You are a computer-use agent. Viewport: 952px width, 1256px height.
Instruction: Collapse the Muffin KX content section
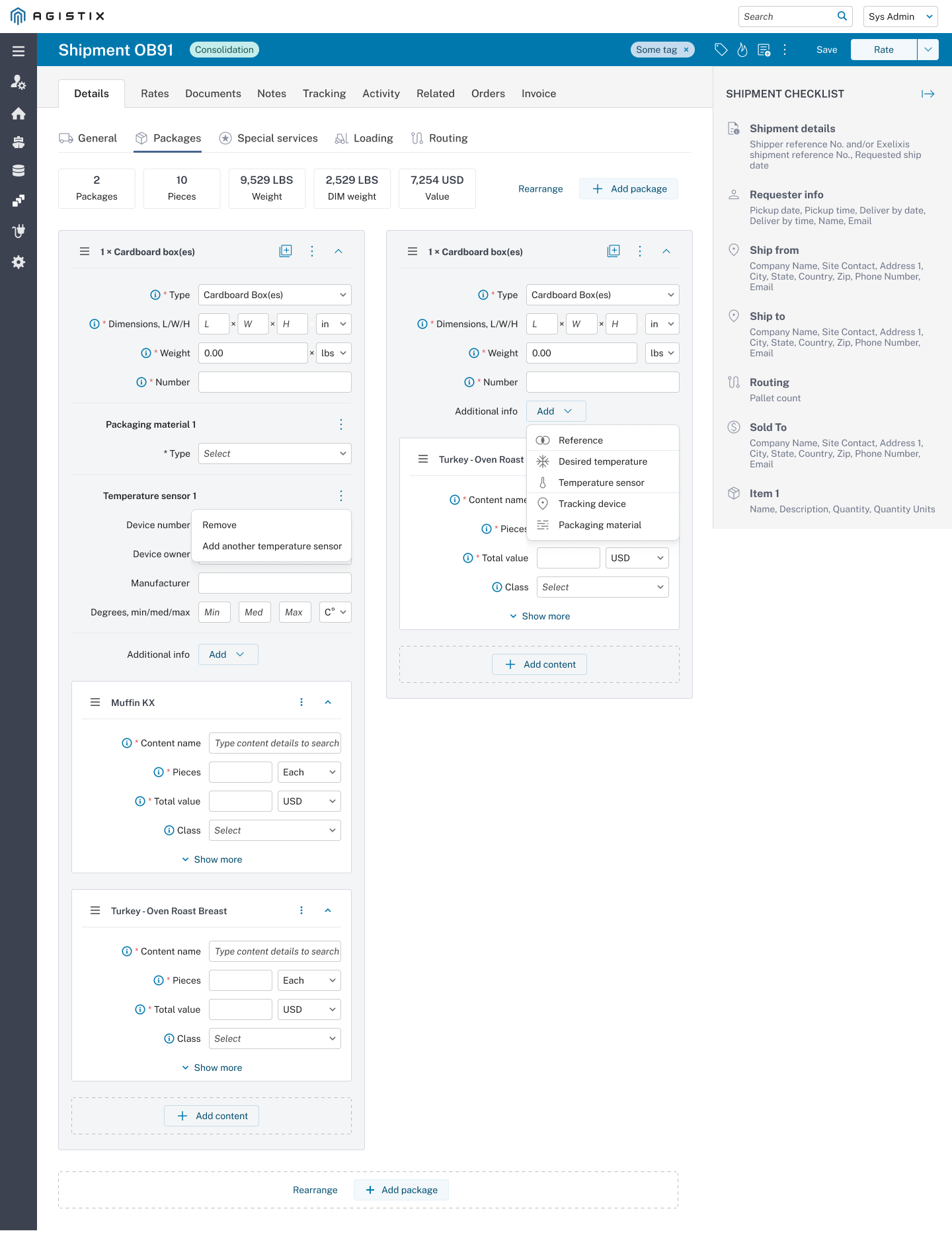tap(328, 702)
